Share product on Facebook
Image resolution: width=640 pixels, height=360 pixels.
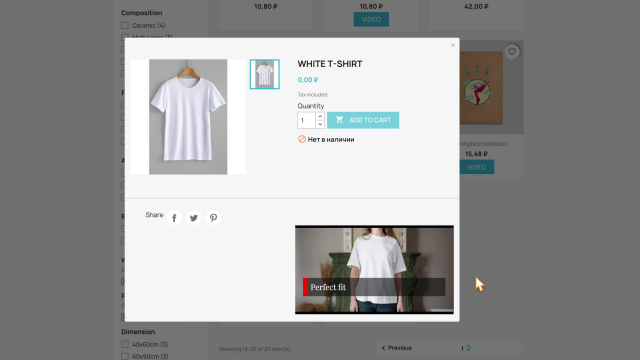pos(174,218)
